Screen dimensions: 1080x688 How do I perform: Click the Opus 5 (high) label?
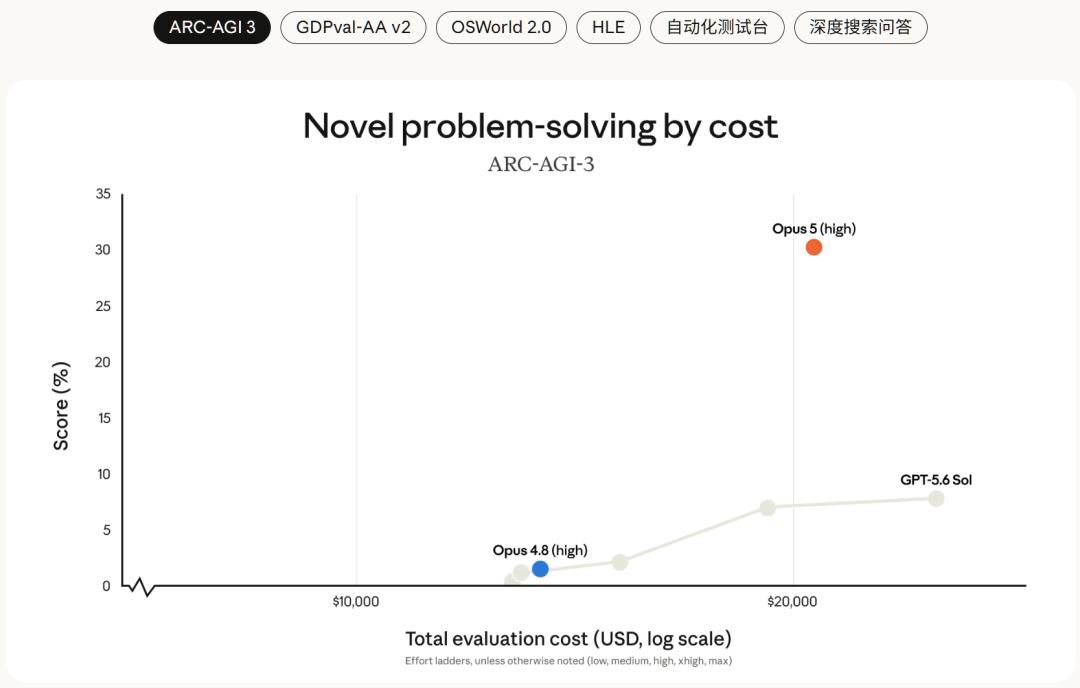pos(813,229)
